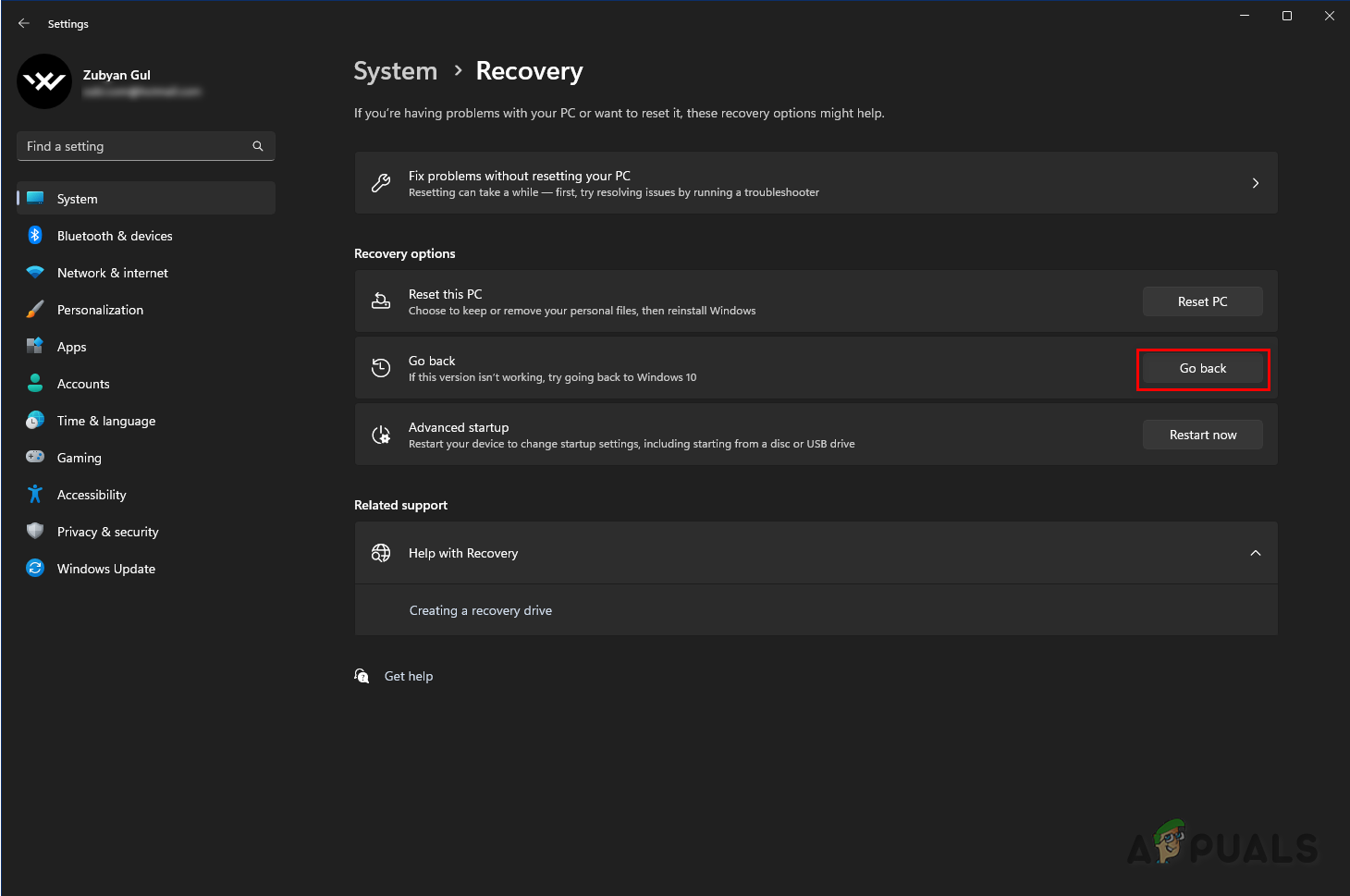
Task: Click the Bluetooth & devices icon
Action: coord(35,236)
